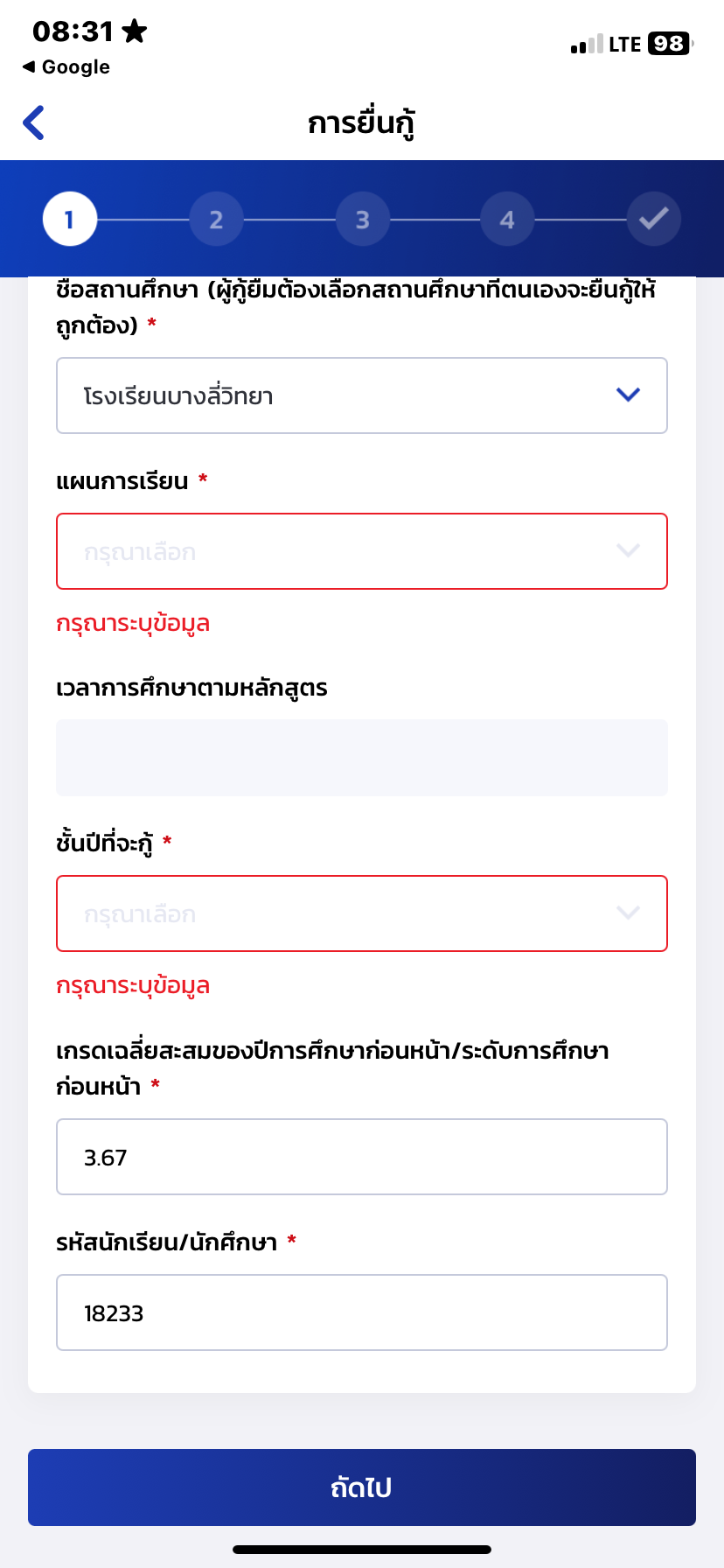Open the แผนการเรียน study plan dropdown

[x=362, y=551]
